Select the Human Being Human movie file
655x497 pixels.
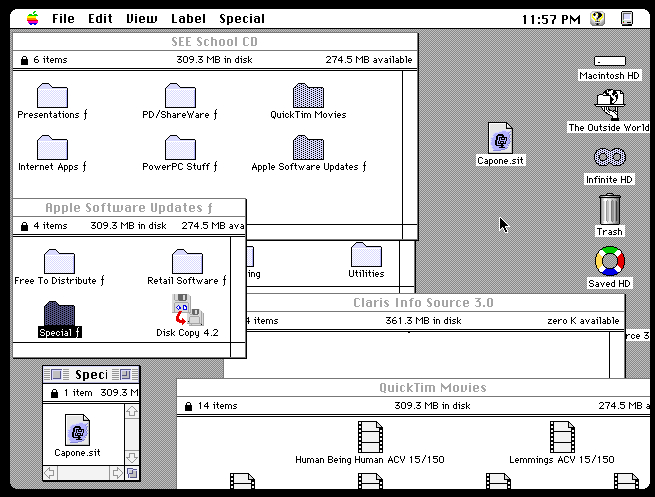(371, 437)
